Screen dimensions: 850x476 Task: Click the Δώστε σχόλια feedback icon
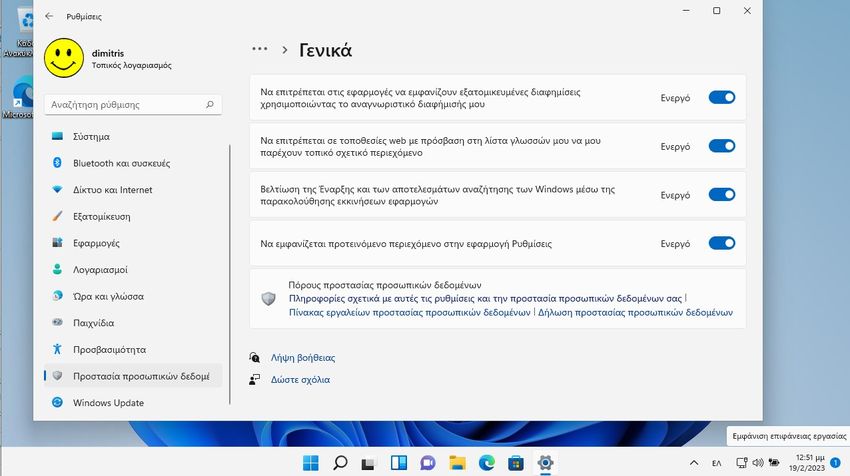coord(254,379)
